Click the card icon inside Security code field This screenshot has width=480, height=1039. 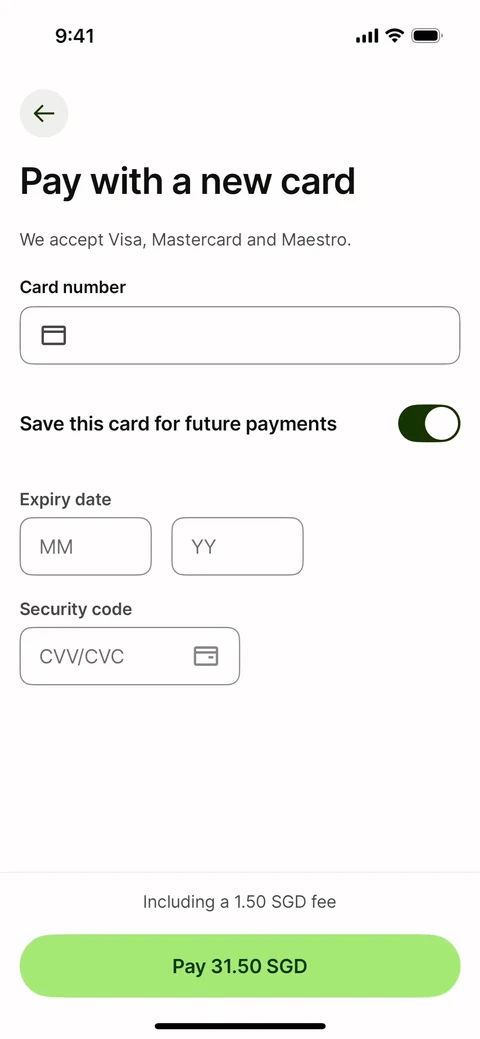[206, 656]
